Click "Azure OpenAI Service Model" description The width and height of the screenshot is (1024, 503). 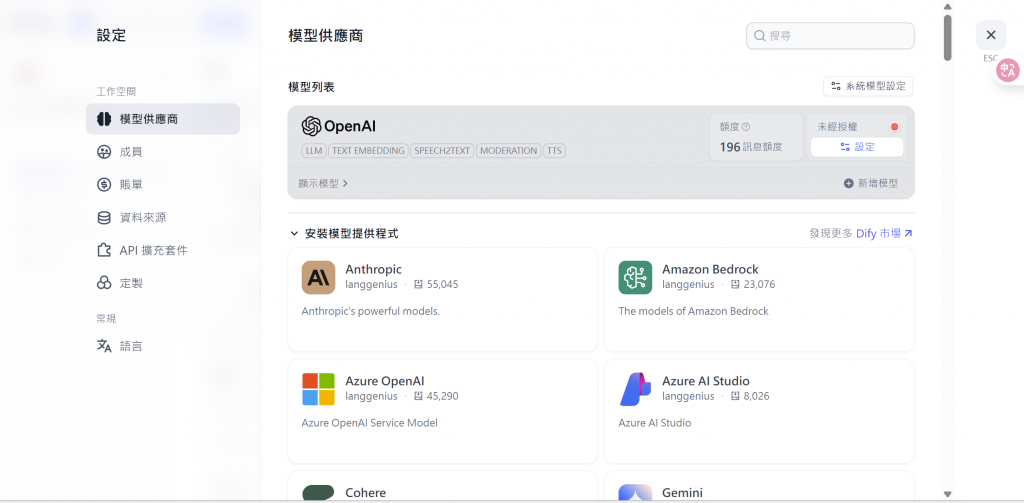pos(370,423)
